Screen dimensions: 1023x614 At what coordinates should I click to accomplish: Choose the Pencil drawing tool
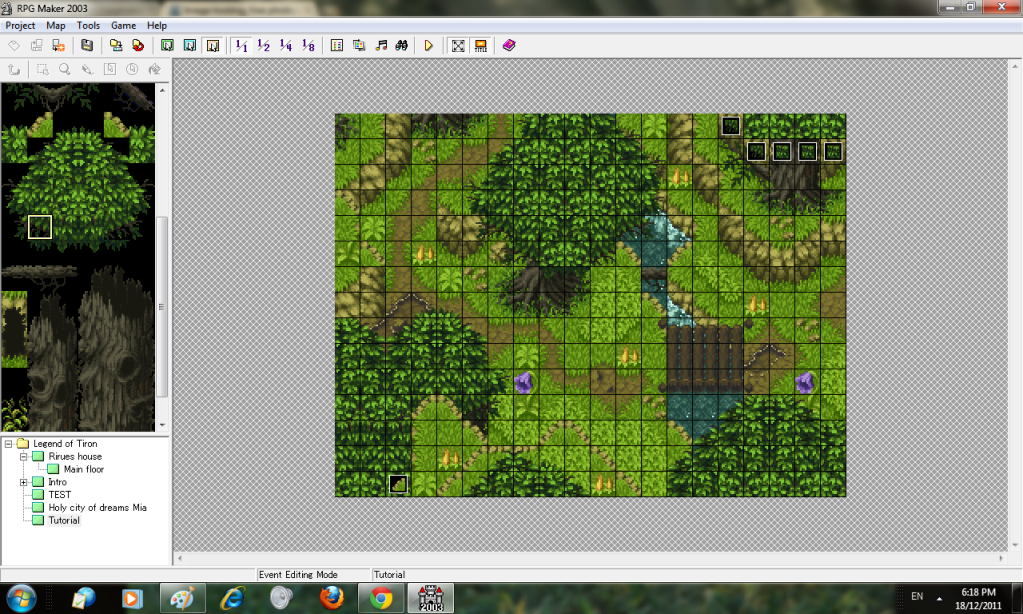[x=87, y=69]
